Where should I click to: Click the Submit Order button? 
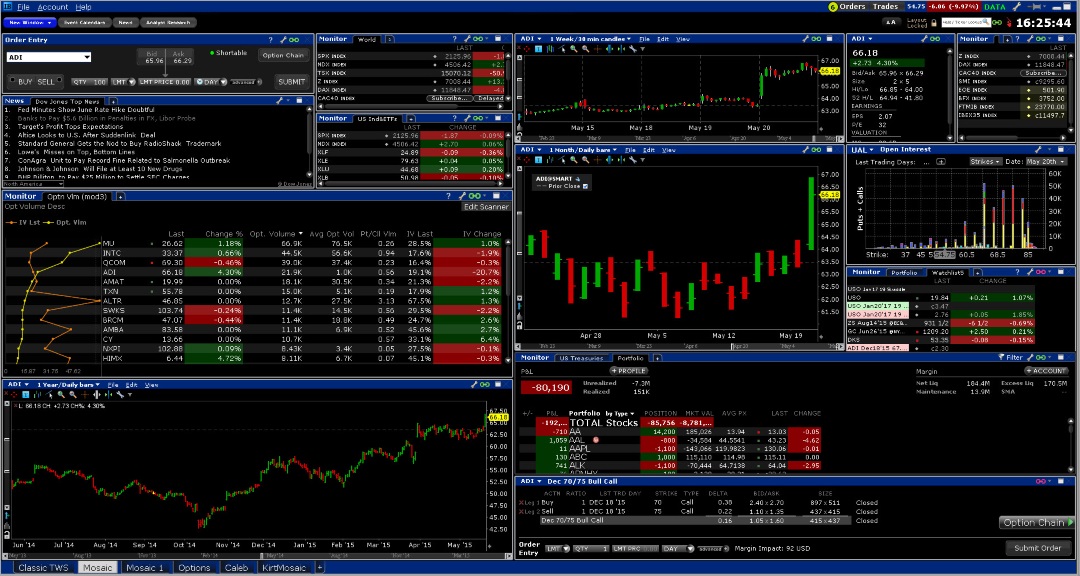point(1037,548)
